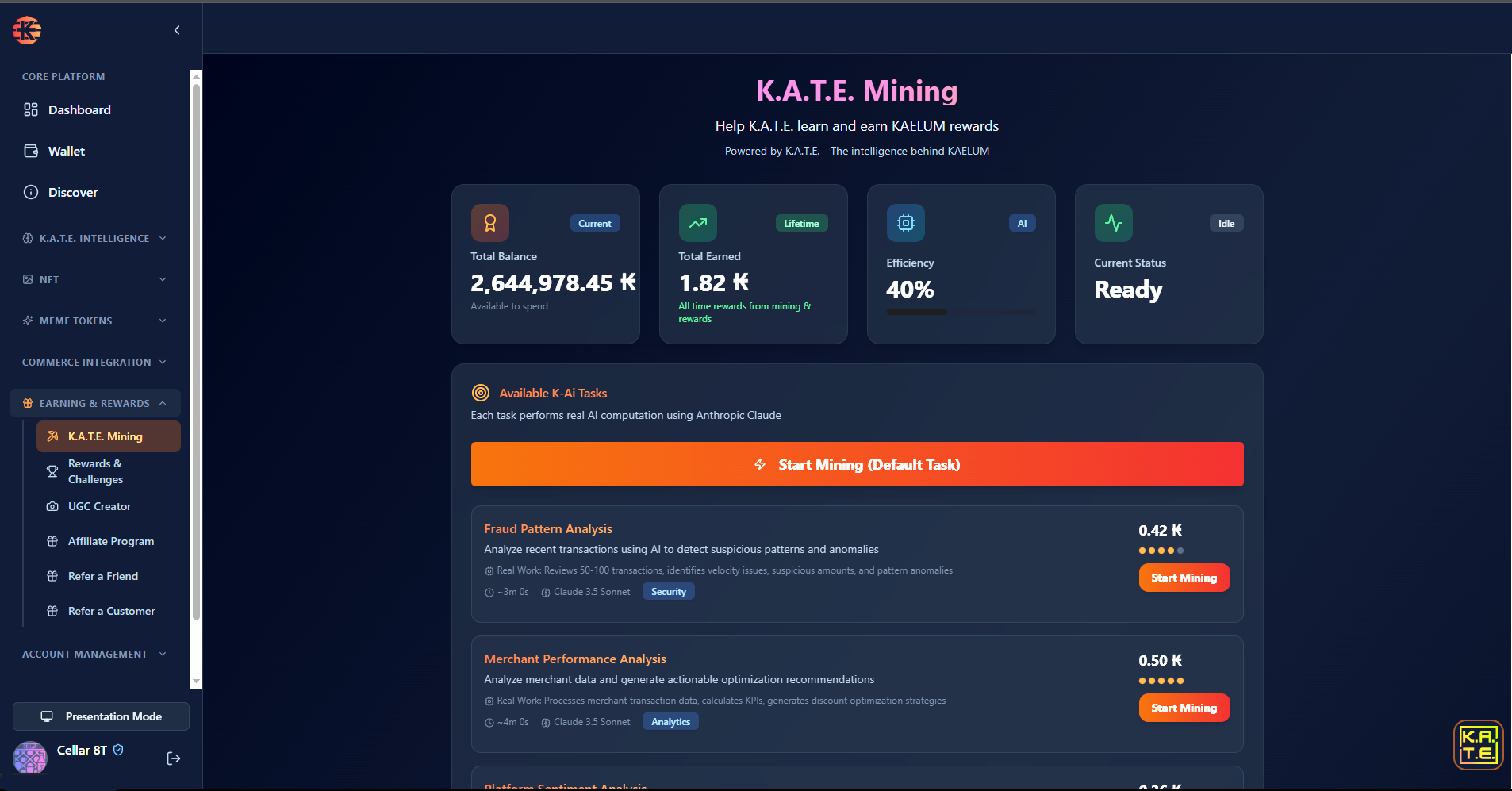Open Refer a Friend
The height and width of the screenshot is (791, 1512).
(109, 576)
